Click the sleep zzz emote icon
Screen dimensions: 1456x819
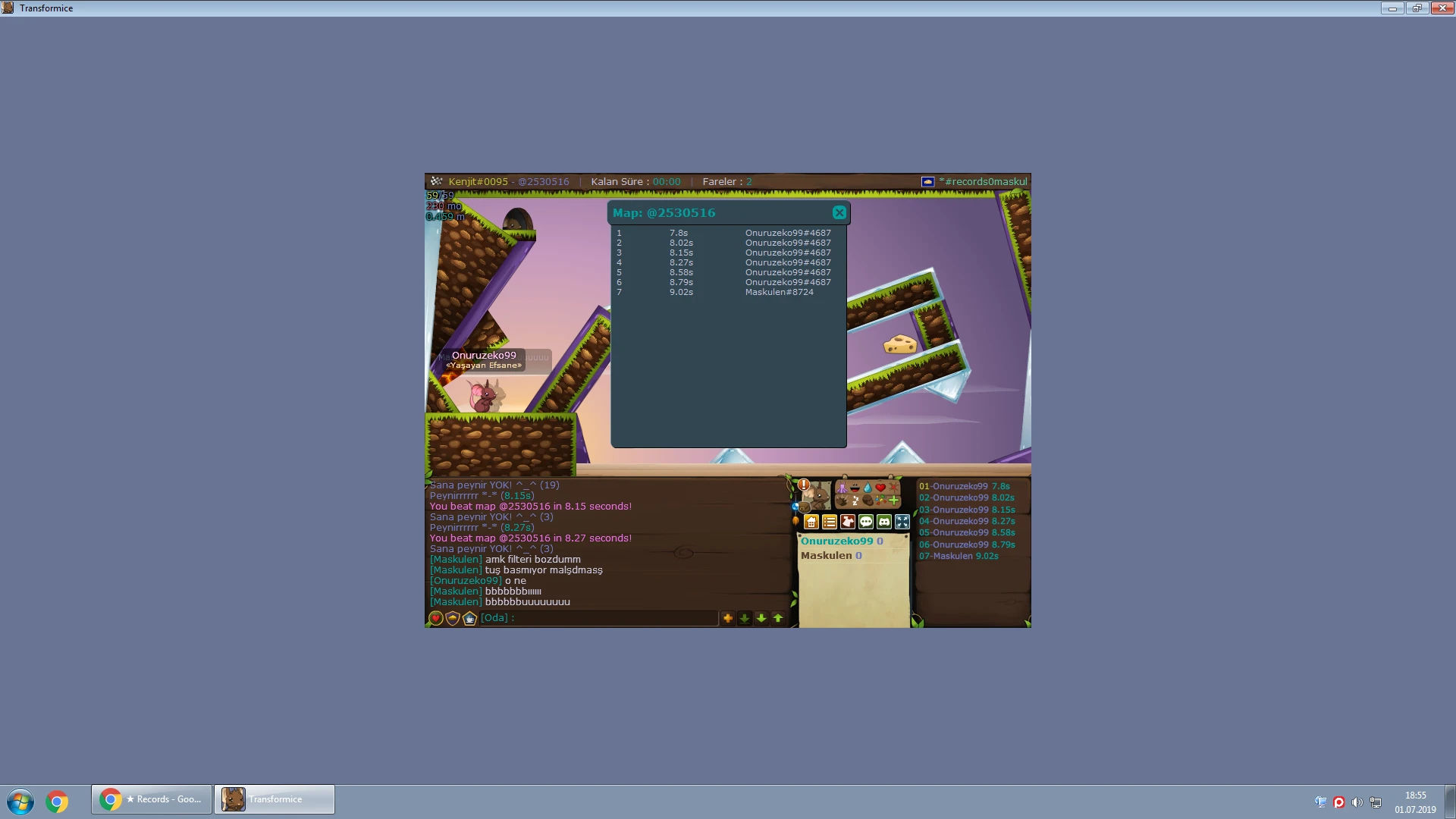[x=855, y=500]
